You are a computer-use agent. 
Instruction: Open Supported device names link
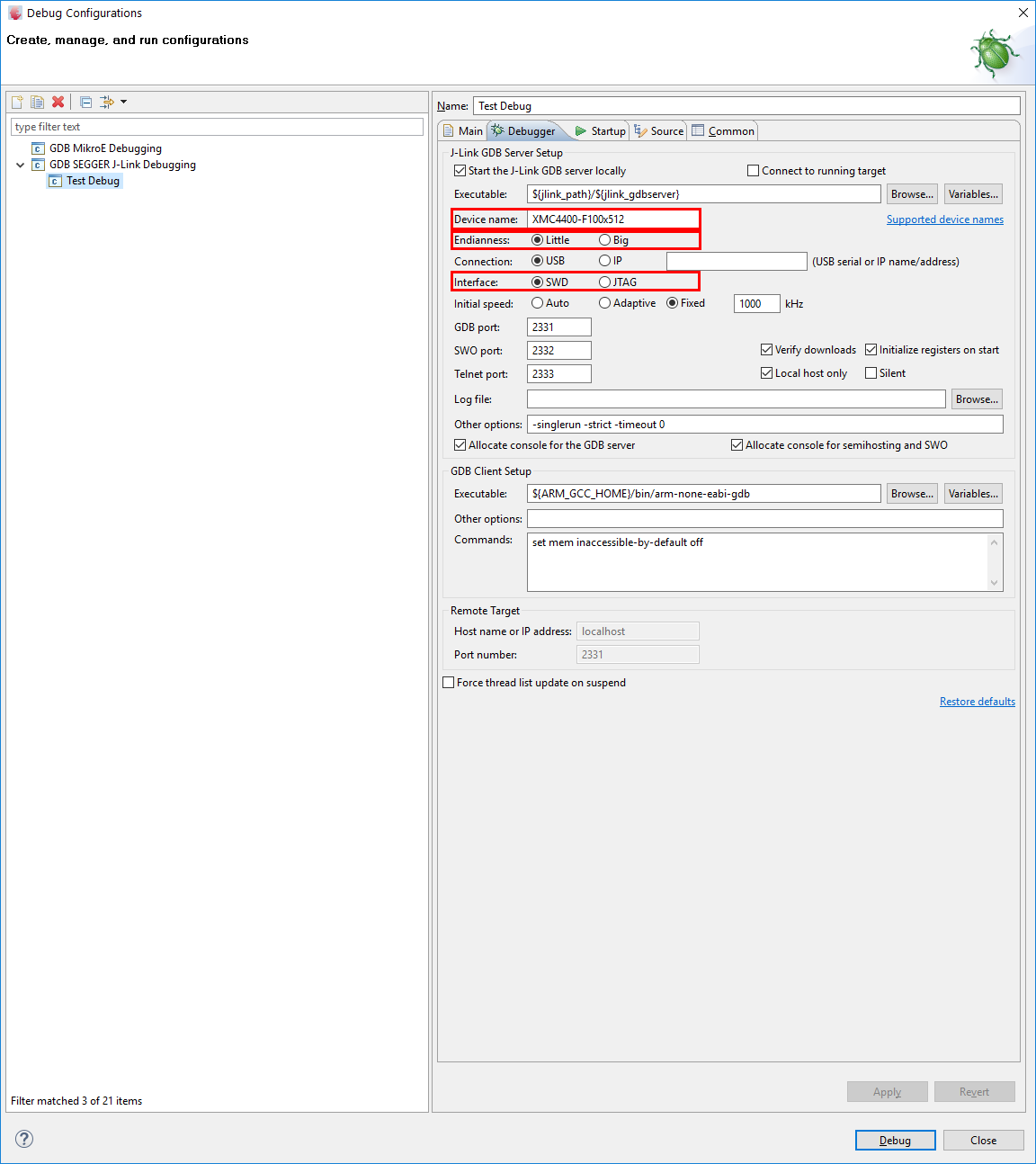[944, 219]
